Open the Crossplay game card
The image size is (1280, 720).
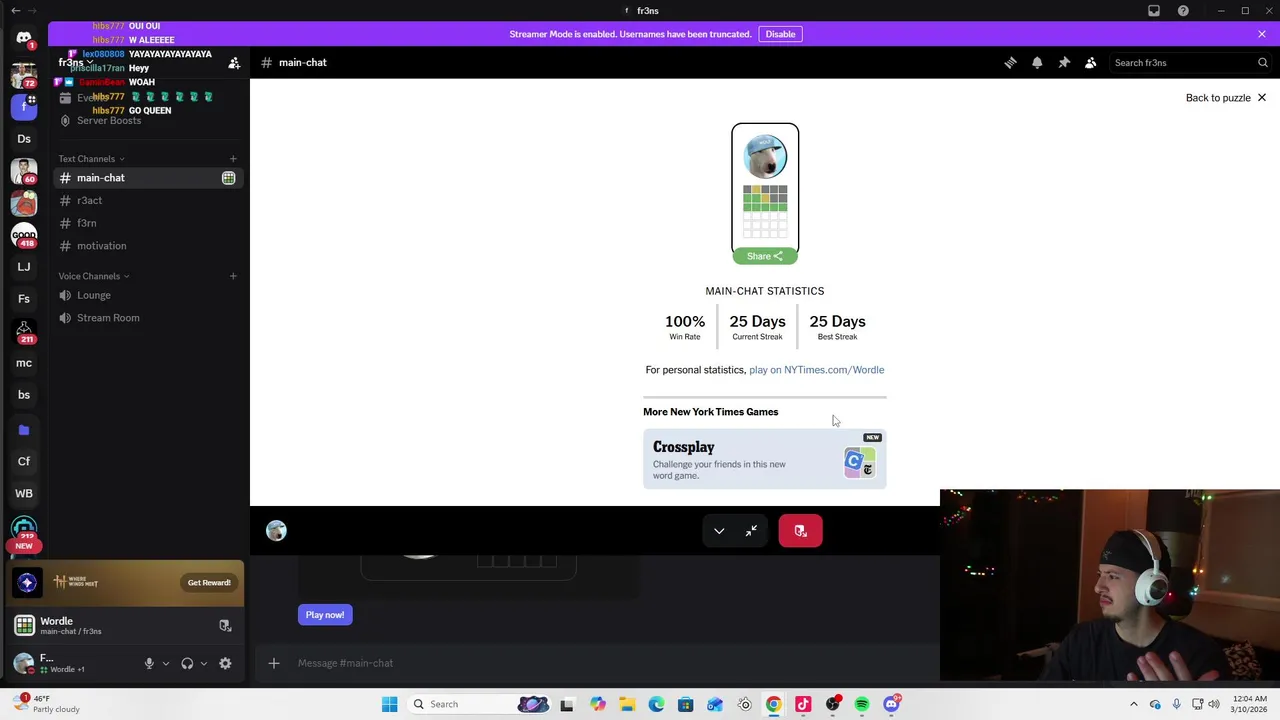coord(765,459)
